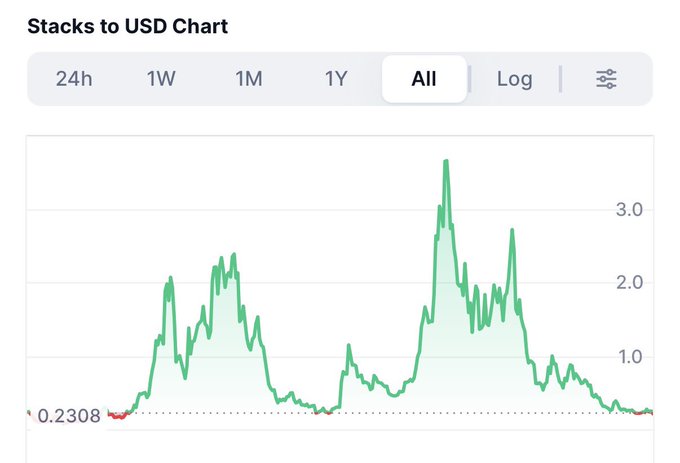Toggle the Log scale option
This screenshot has height=463, width=680.
[x=514, y=79]
